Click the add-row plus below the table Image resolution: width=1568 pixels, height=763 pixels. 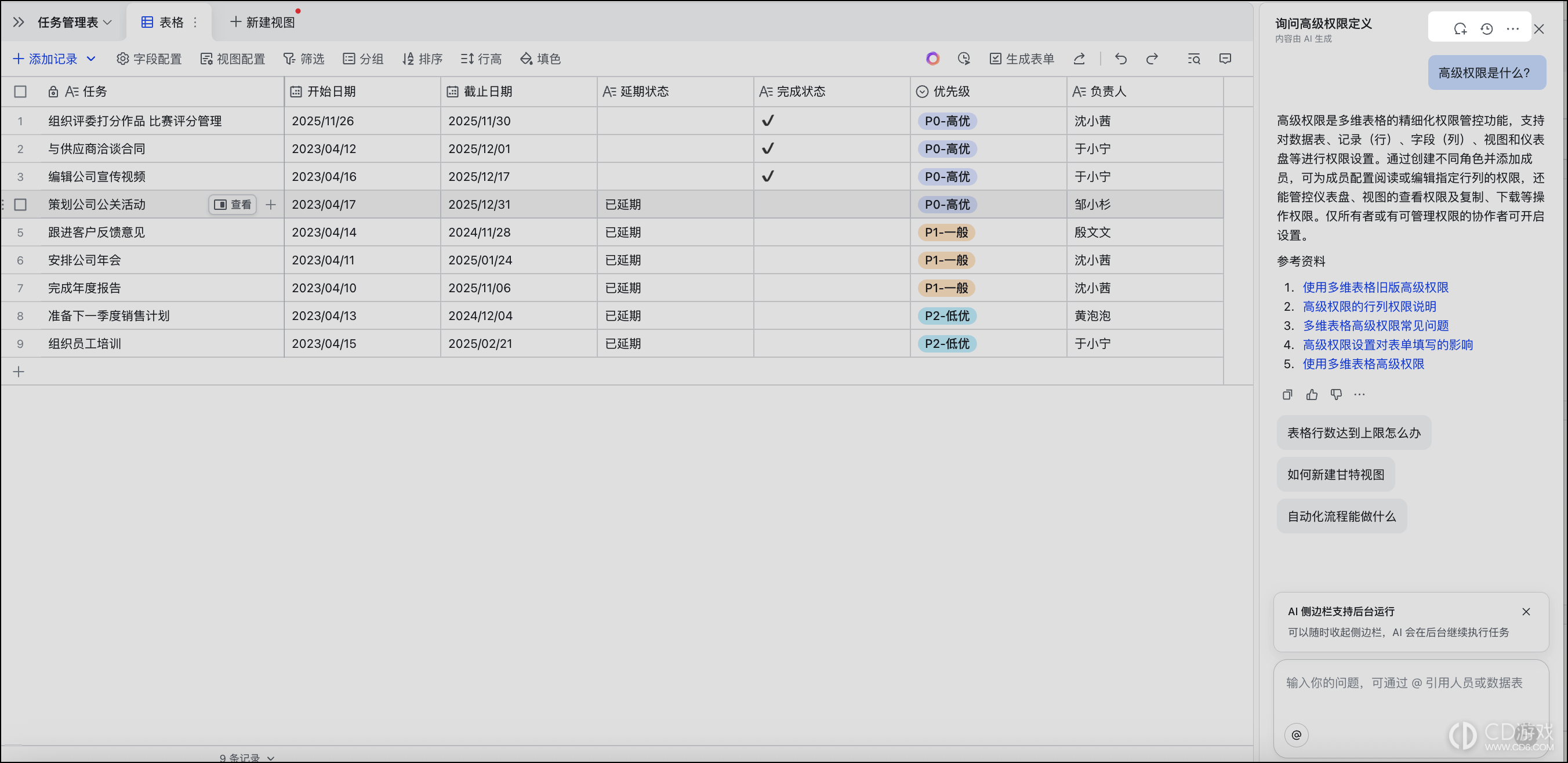pyautogui.click(x=18, y=372)
